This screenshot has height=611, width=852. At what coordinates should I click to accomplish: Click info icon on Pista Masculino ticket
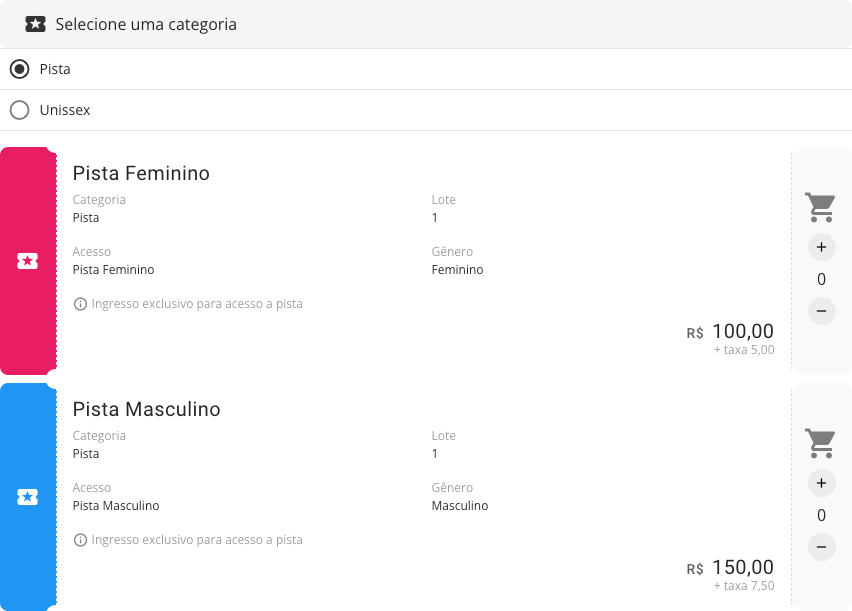pos(80,540)
